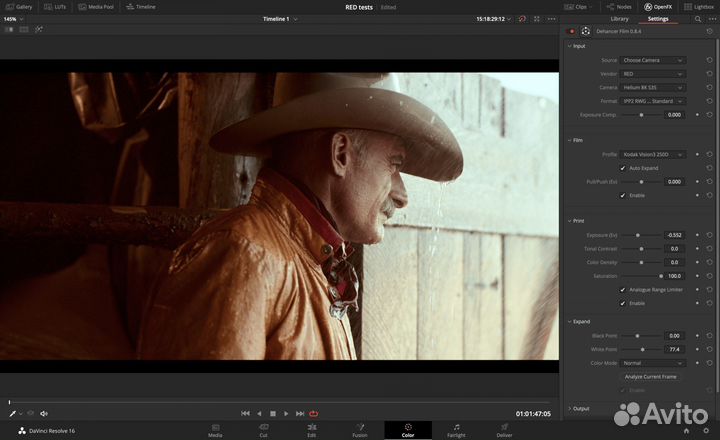Viewport: 720px width, 440px height.
Task: Toggle the split screen icon
Action: point(24,29)
